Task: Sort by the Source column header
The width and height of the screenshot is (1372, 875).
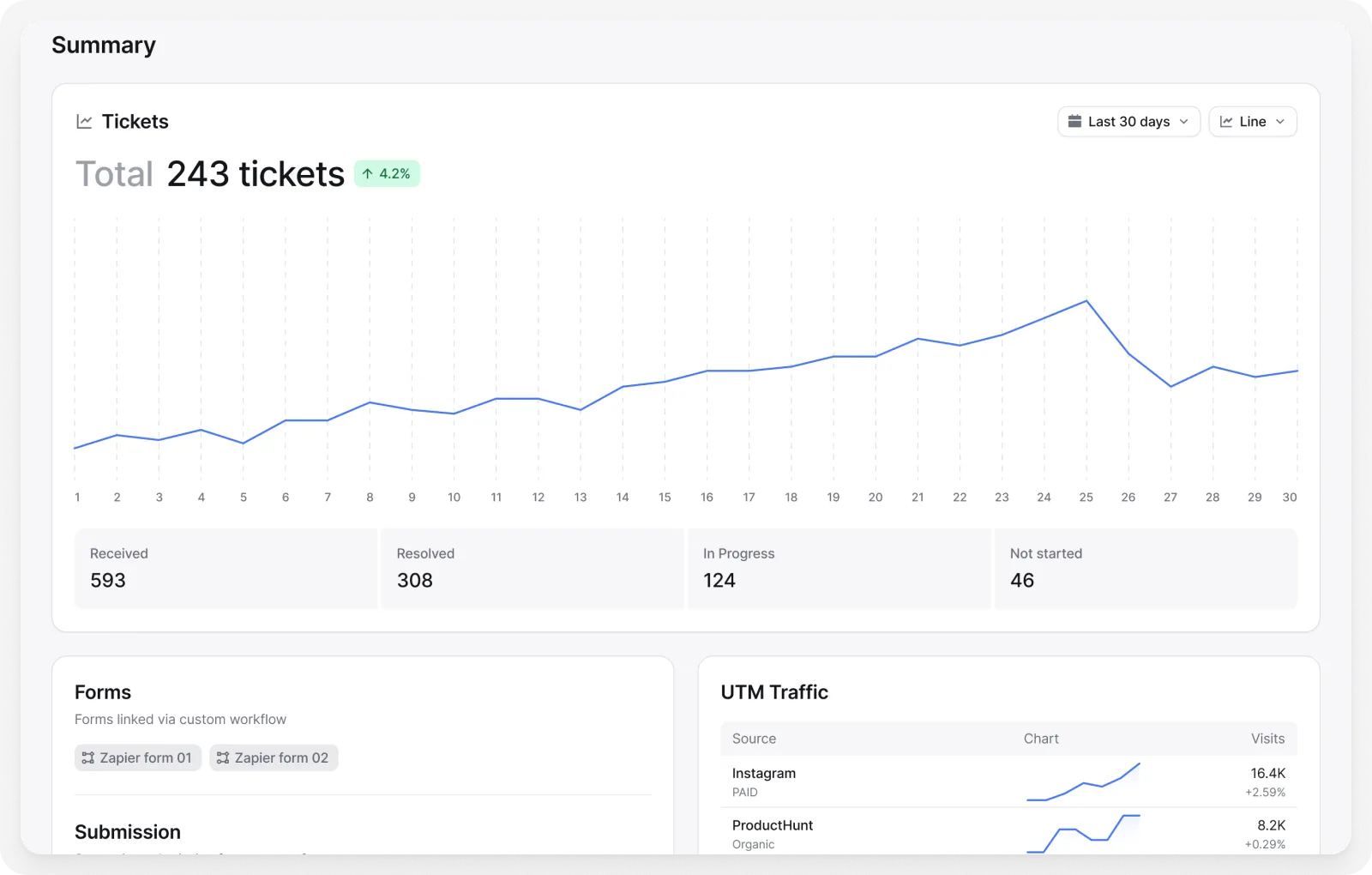Action: 754,739
